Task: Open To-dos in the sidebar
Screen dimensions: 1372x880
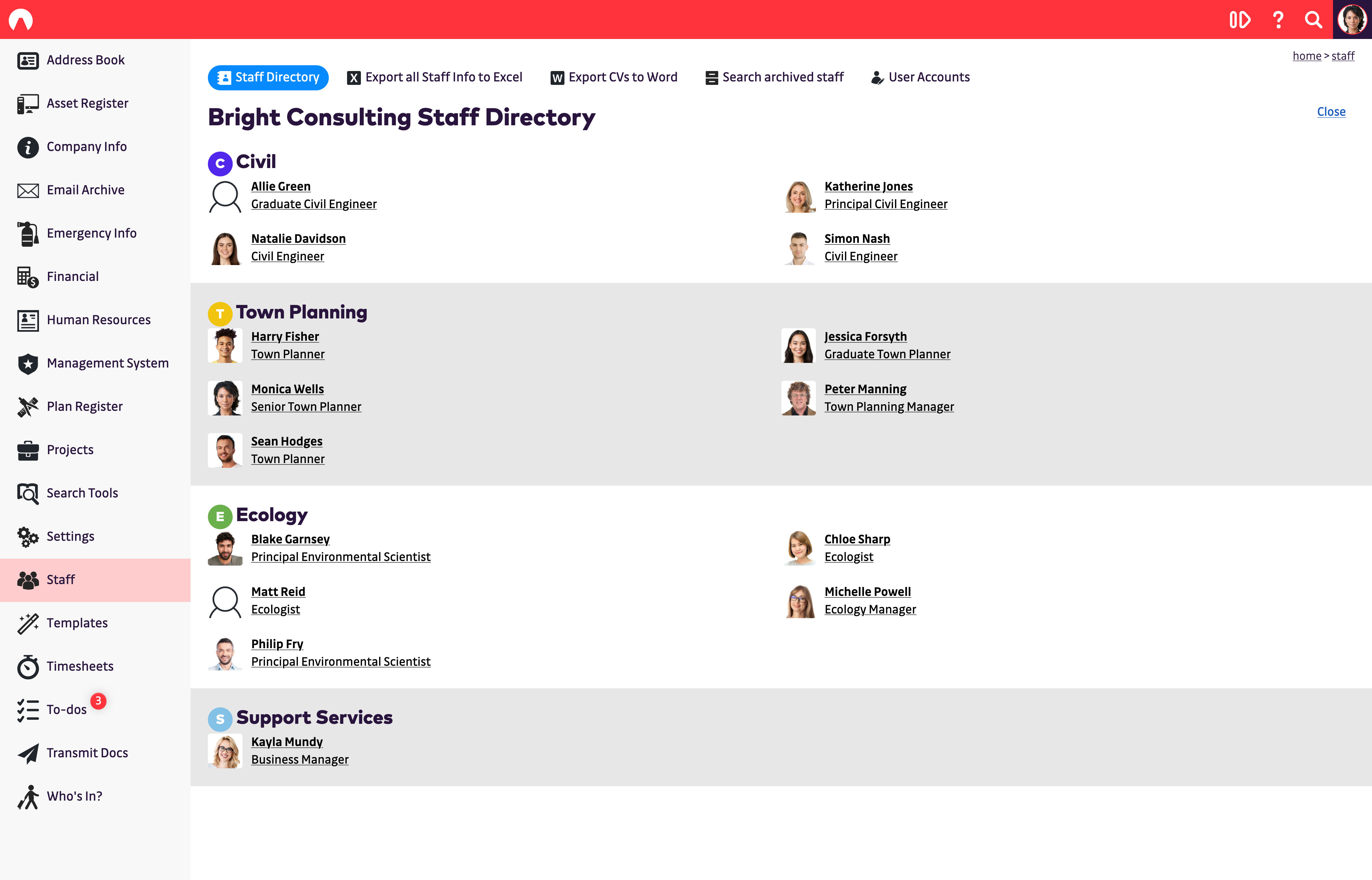Action: 66,709
